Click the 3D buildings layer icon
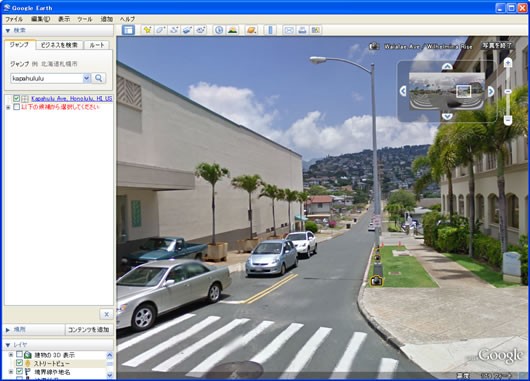Screen dimensions: 530x381 pos(28,355)
